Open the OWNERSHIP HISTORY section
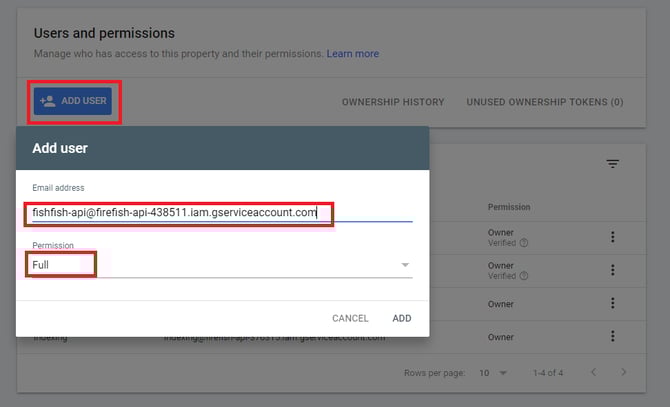The height and width of the screenshot is (407, 670). click(x=393, y=102)
